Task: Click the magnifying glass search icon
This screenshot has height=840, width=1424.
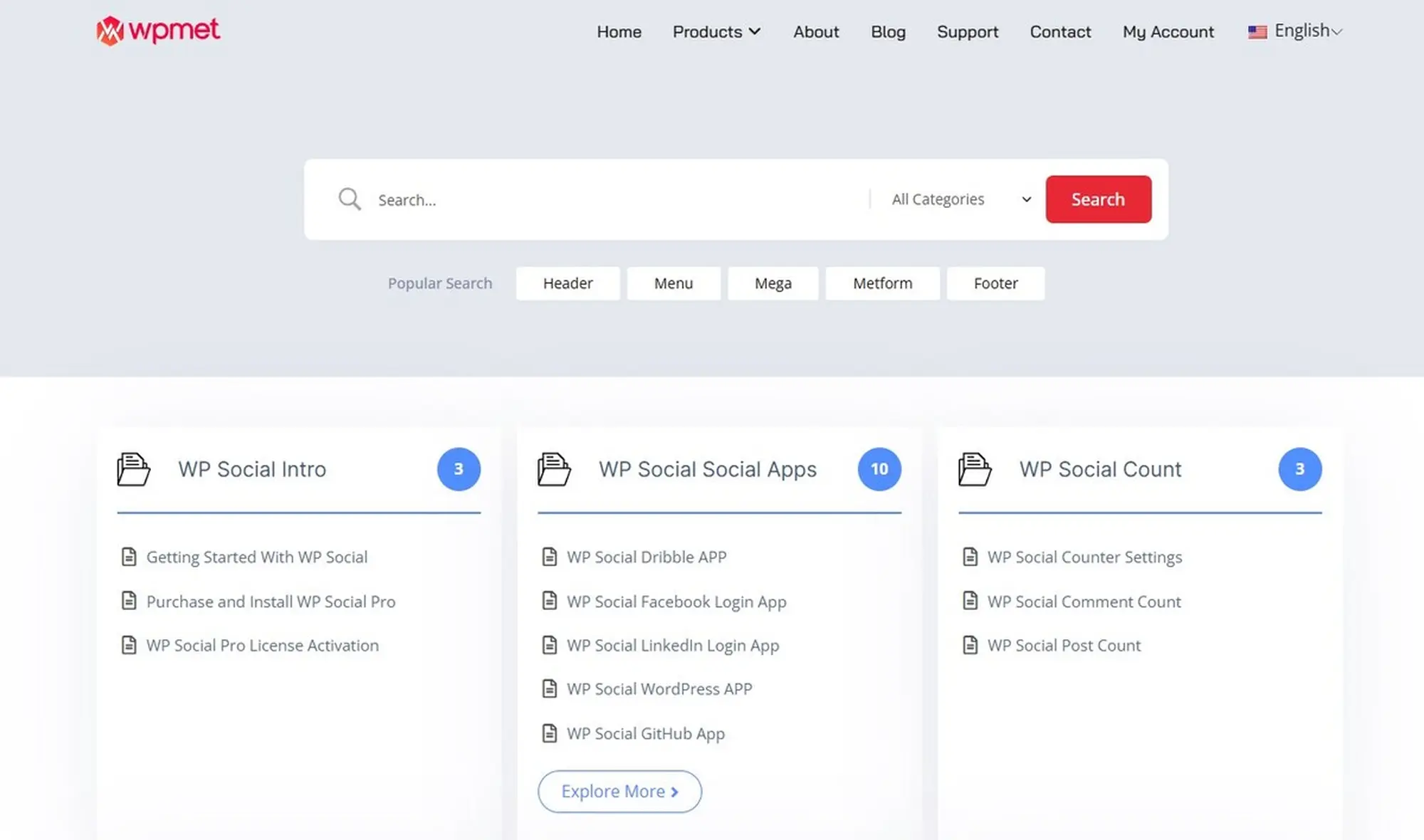Action: tap(349, 199)
